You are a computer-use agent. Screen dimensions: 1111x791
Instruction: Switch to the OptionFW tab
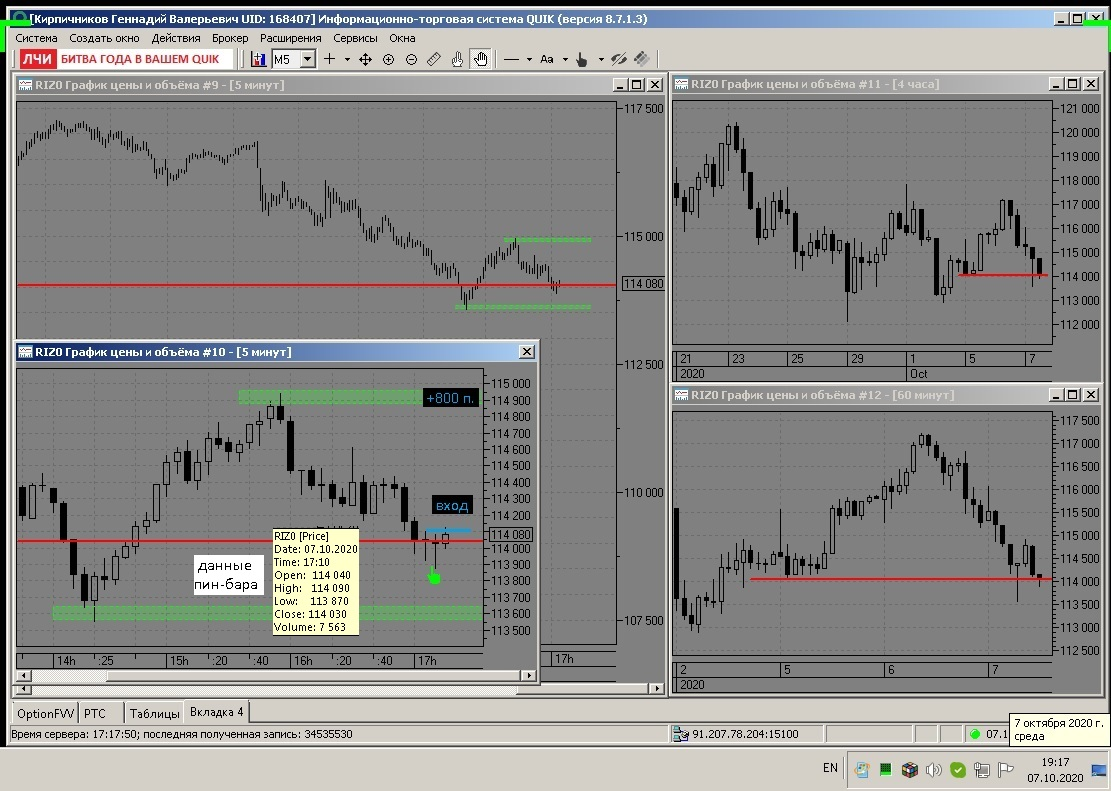[x=45, y=713]
